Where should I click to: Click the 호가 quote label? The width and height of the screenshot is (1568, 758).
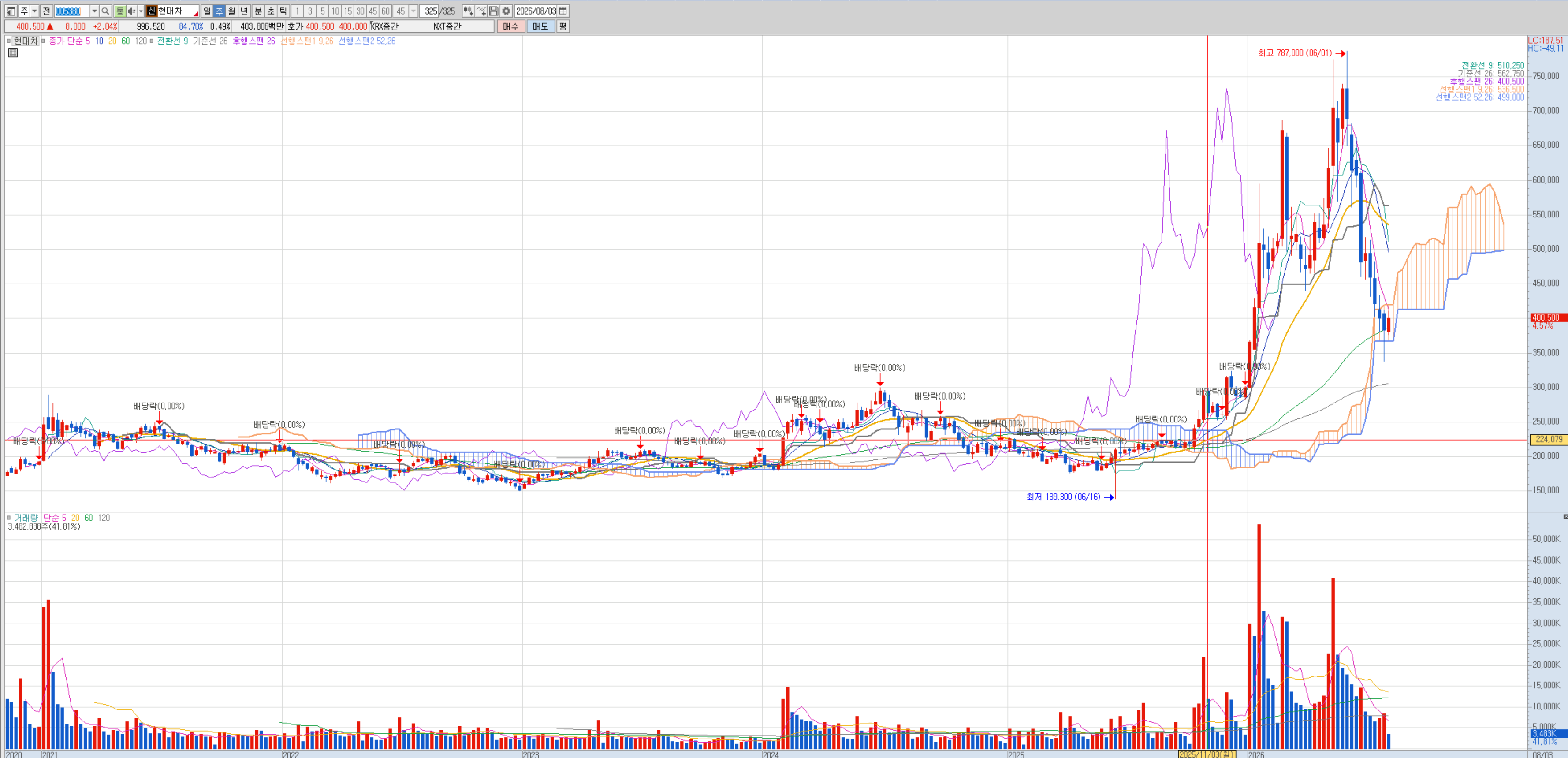coord(295,26)
